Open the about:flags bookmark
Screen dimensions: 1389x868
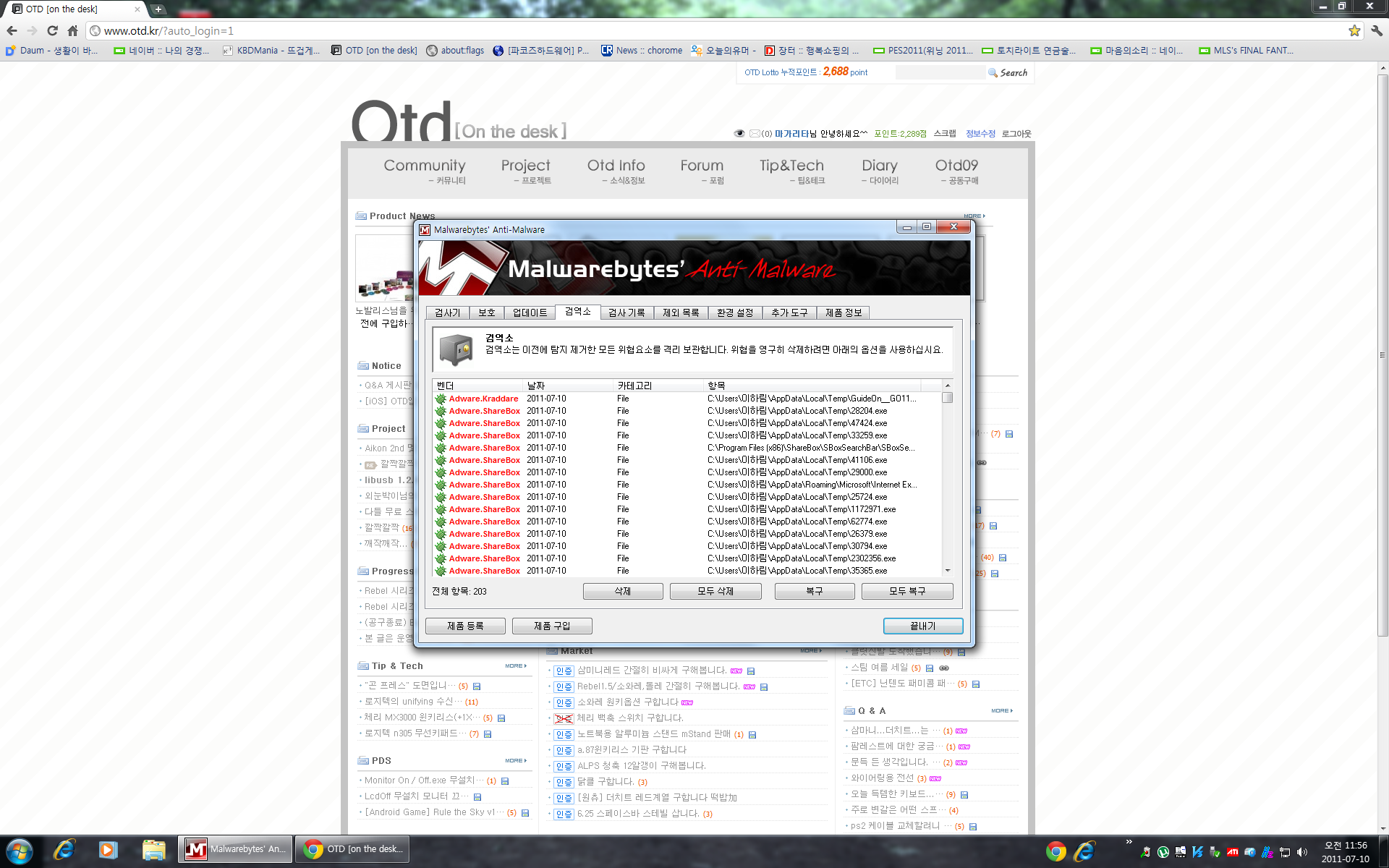[455, 51]
